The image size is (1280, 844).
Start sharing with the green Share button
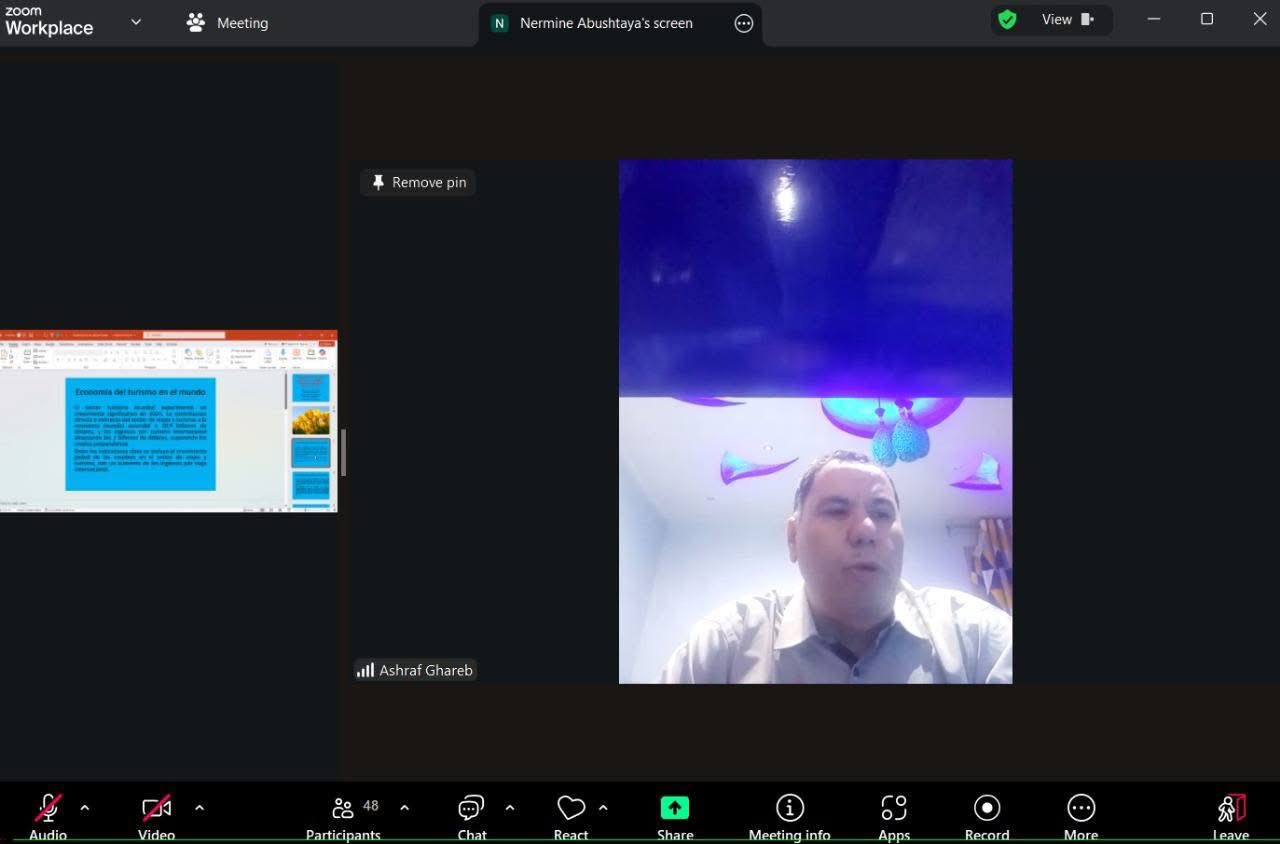click(675, 814)
